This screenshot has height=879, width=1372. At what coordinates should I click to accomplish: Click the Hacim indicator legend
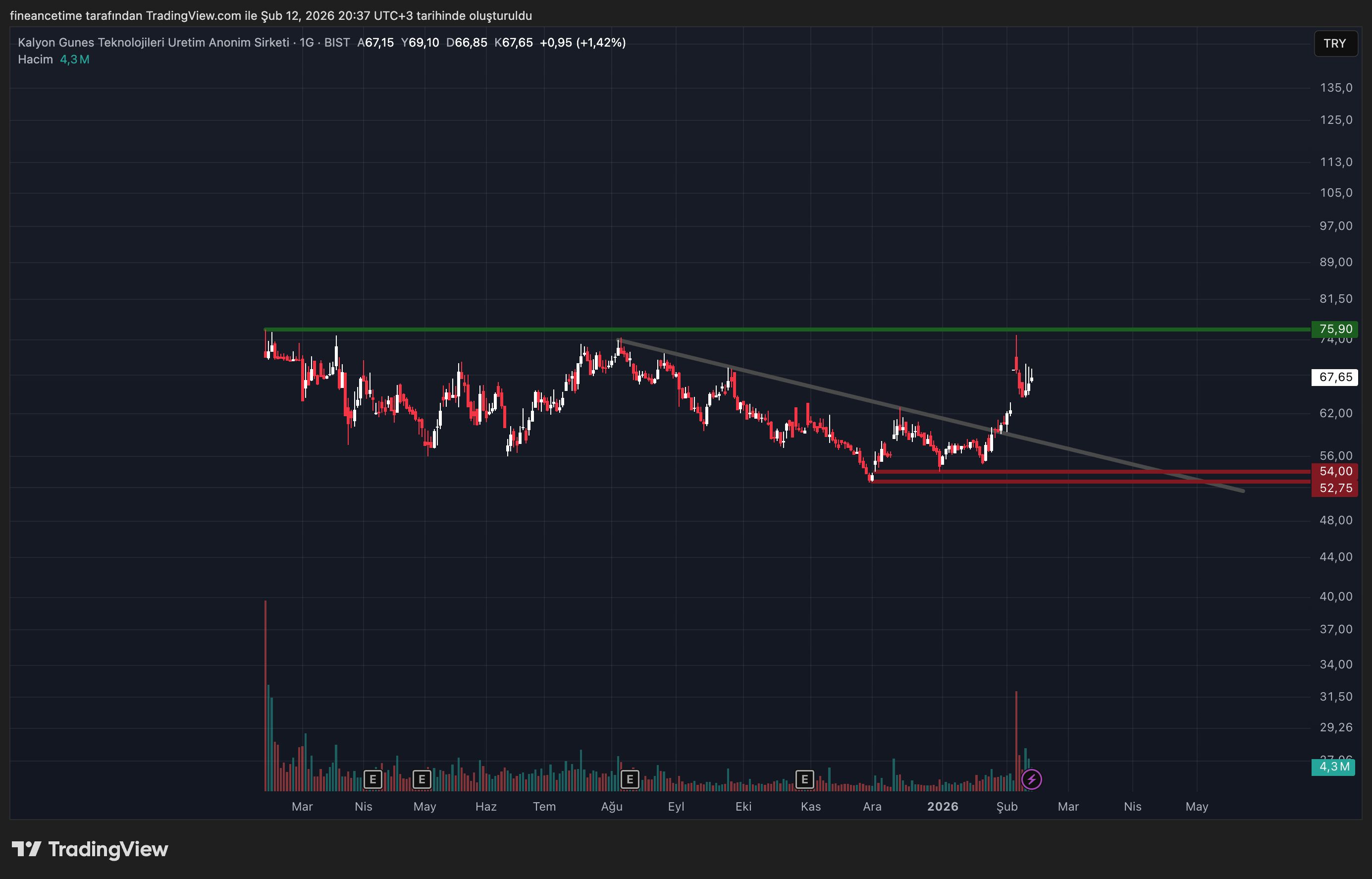tap(35, 59)
